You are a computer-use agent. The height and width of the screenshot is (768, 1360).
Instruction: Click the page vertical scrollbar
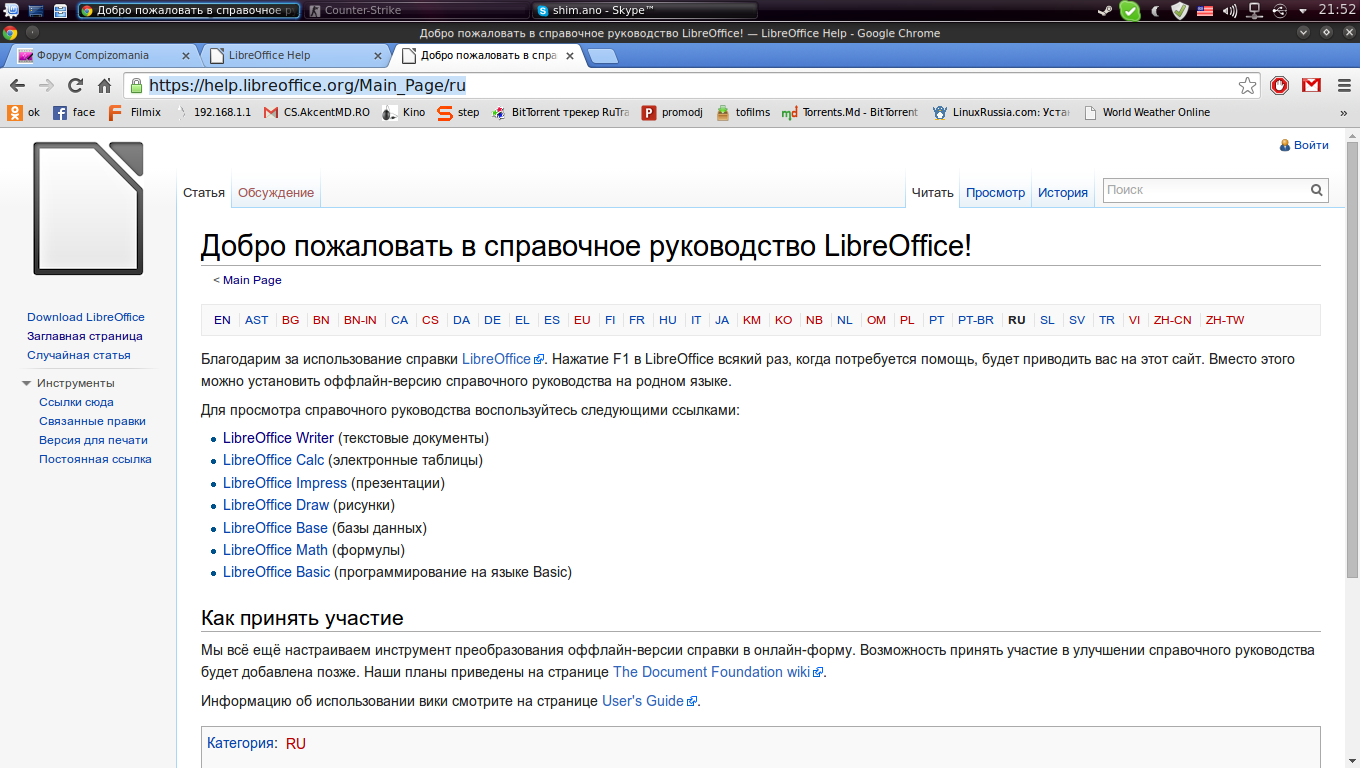[x=1352, y=350]
